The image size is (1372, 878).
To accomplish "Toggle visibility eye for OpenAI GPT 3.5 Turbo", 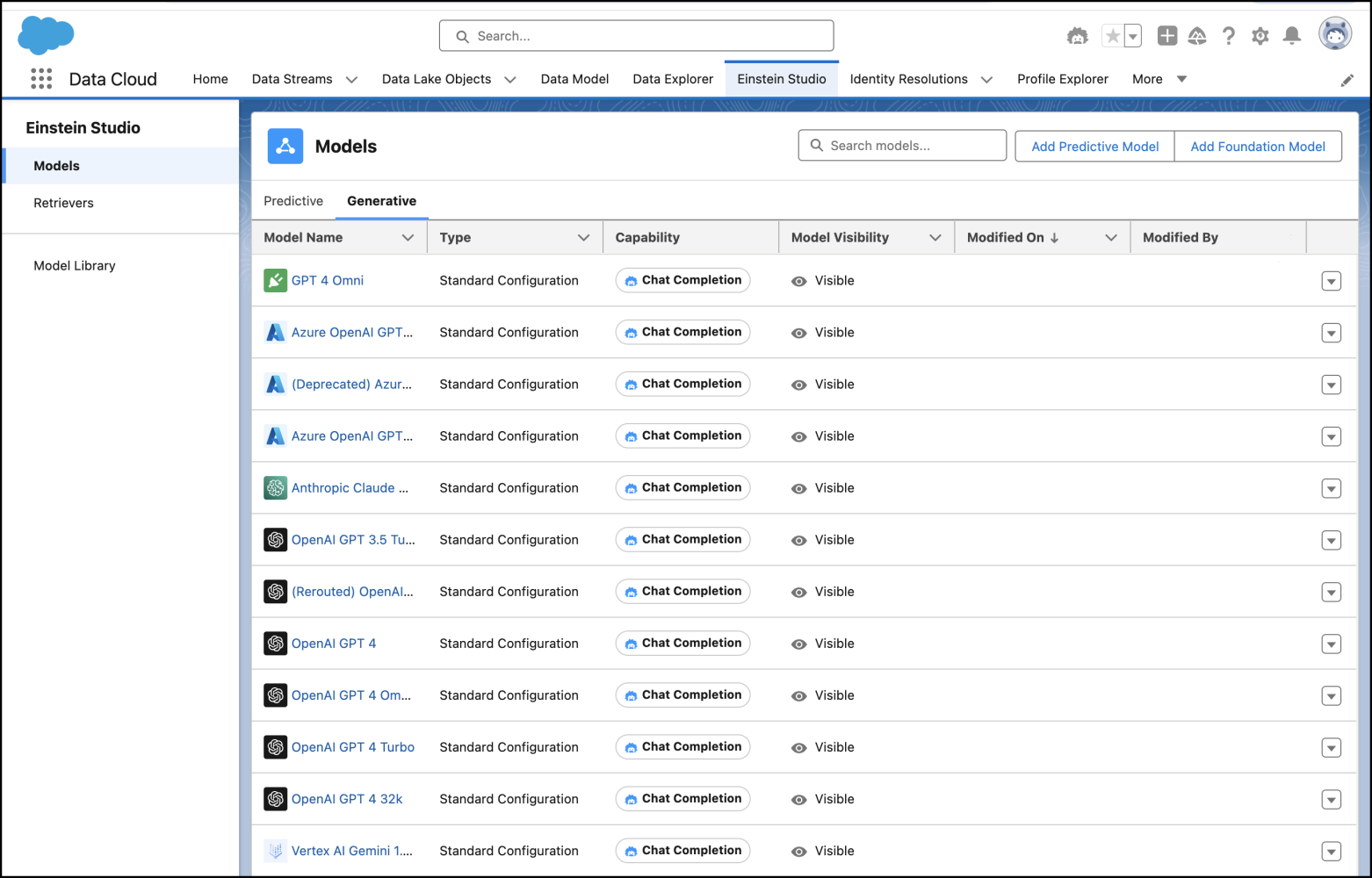I will pos(798,541).
